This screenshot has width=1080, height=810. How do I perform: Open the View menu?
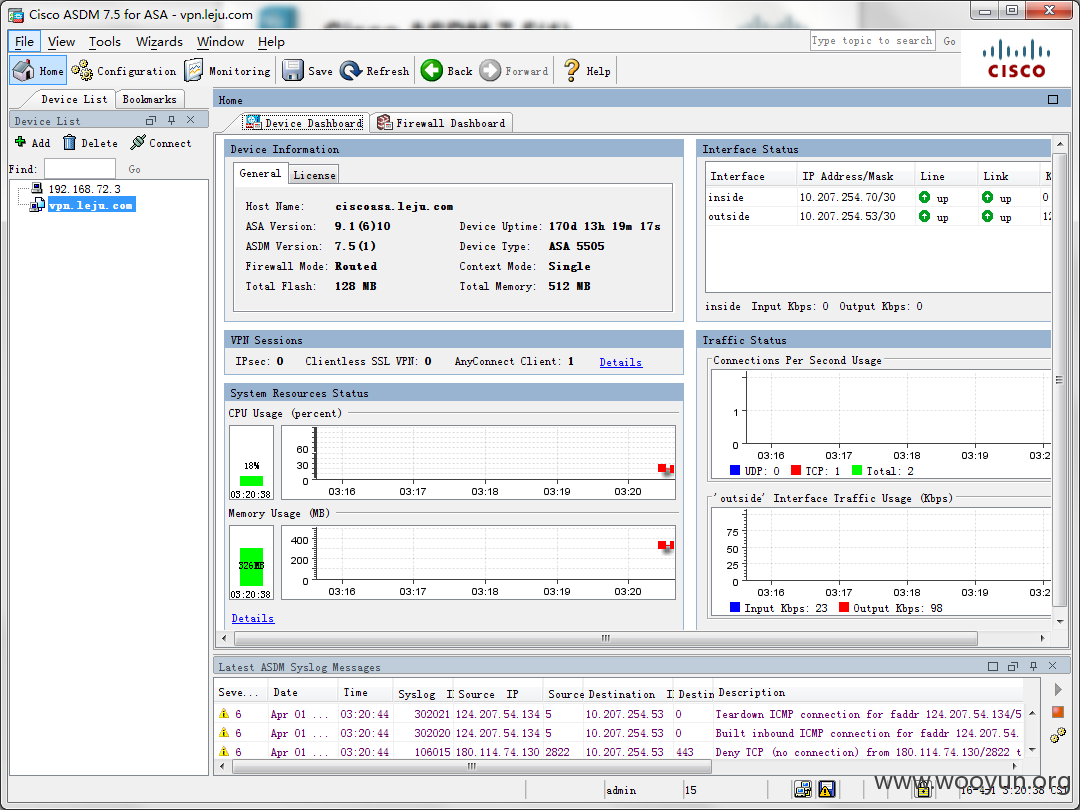61,41
